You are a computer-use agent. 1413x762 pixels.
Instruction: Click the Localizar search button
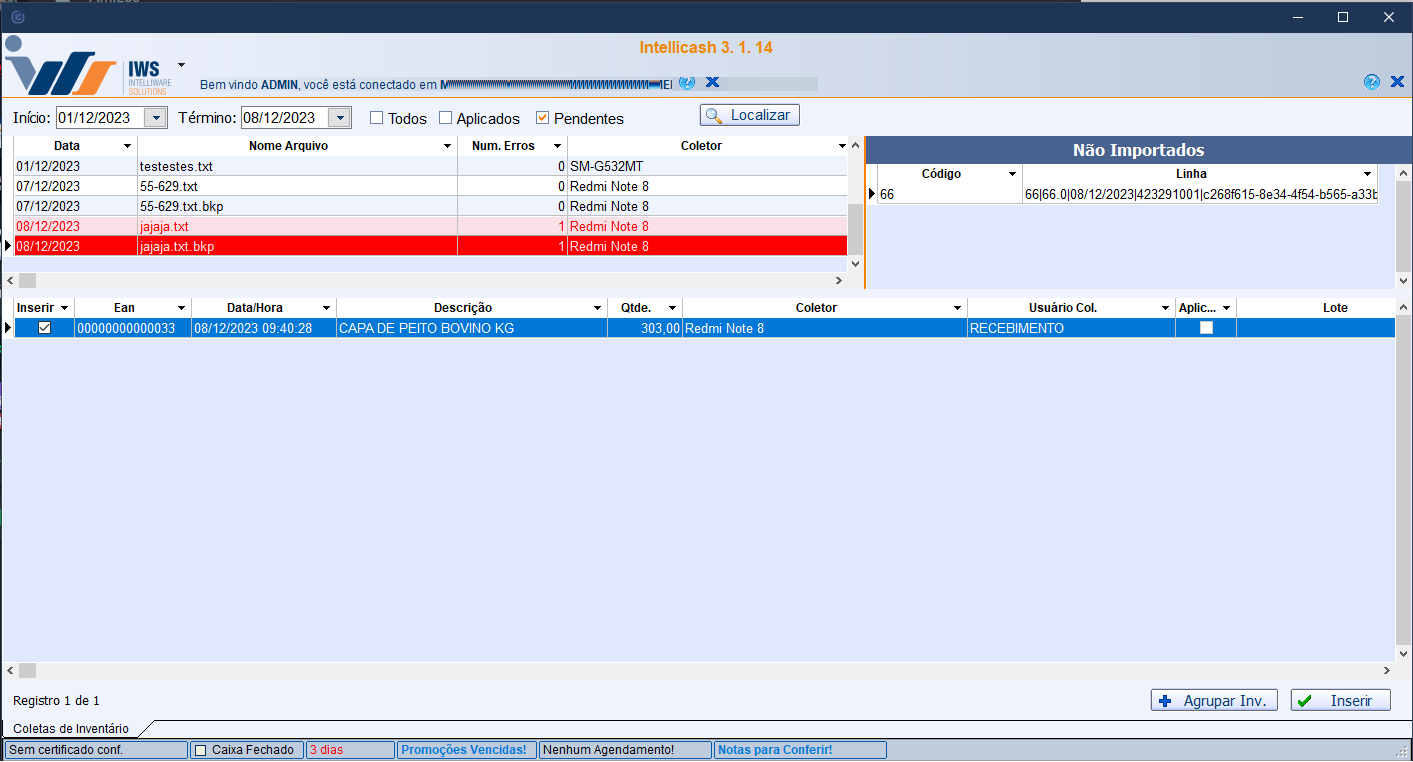pos(749,115)
